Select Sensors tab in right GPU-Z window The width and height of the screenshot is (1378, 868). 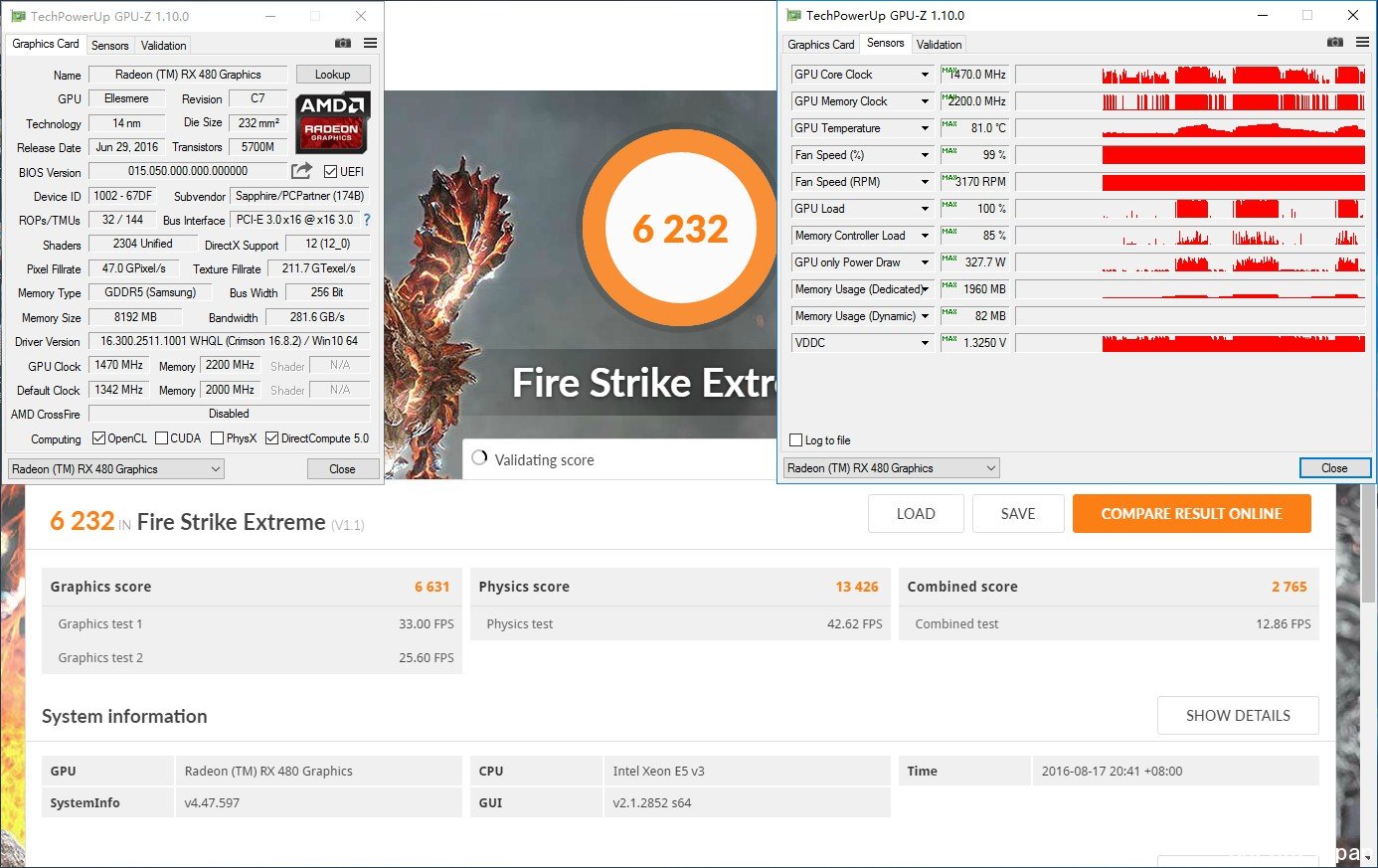[x=885, y=43]
